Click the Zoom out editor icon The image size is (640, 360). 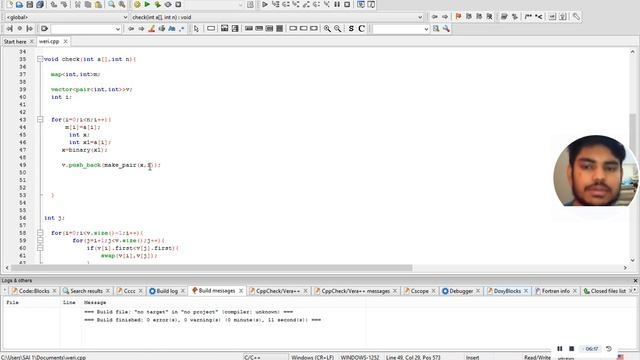338,29
